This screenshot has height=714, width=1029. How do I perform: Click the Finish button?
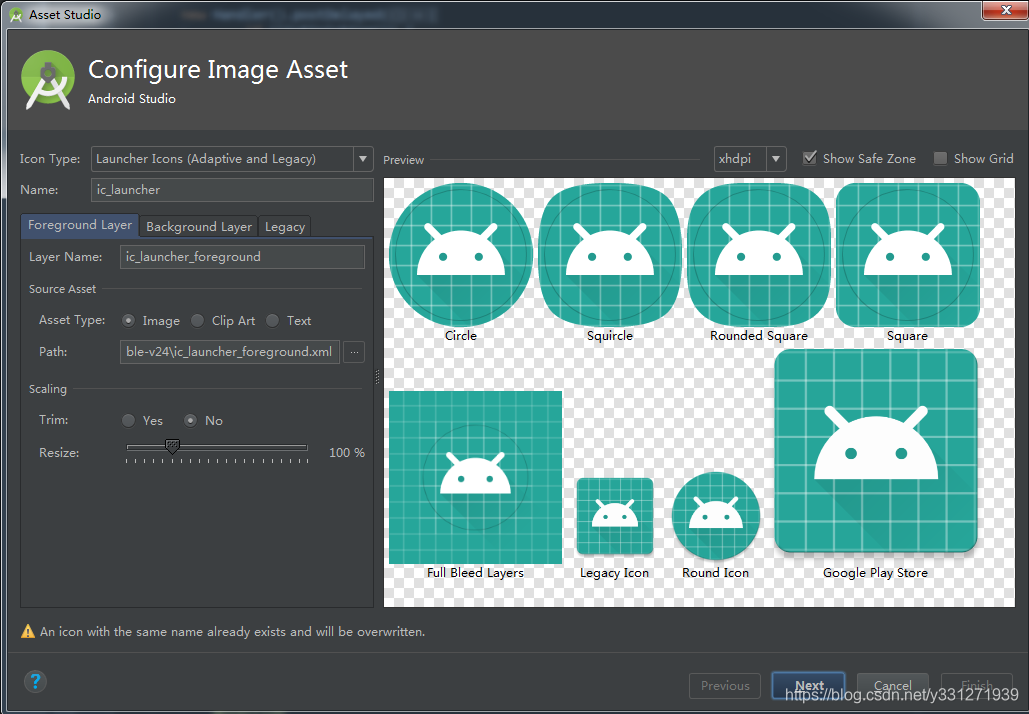click(976, 686)
